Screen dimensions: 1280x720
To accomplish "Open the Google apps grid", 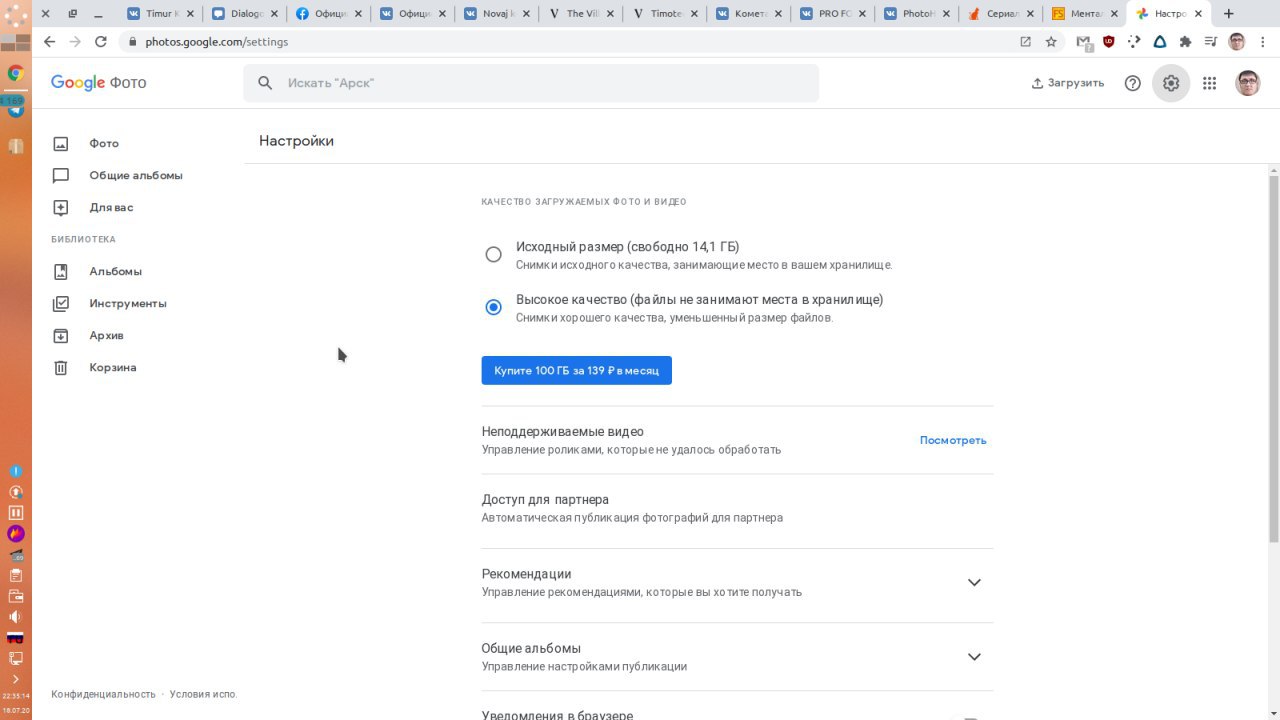I will pos(1209,83).
